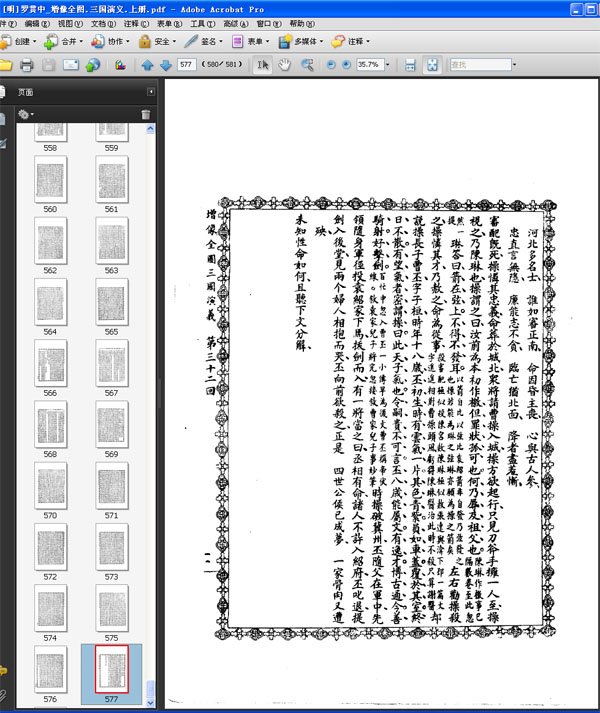Click the 签名 (Sign) pen button
The image size is (600, 713).
(x=203, y=41)
